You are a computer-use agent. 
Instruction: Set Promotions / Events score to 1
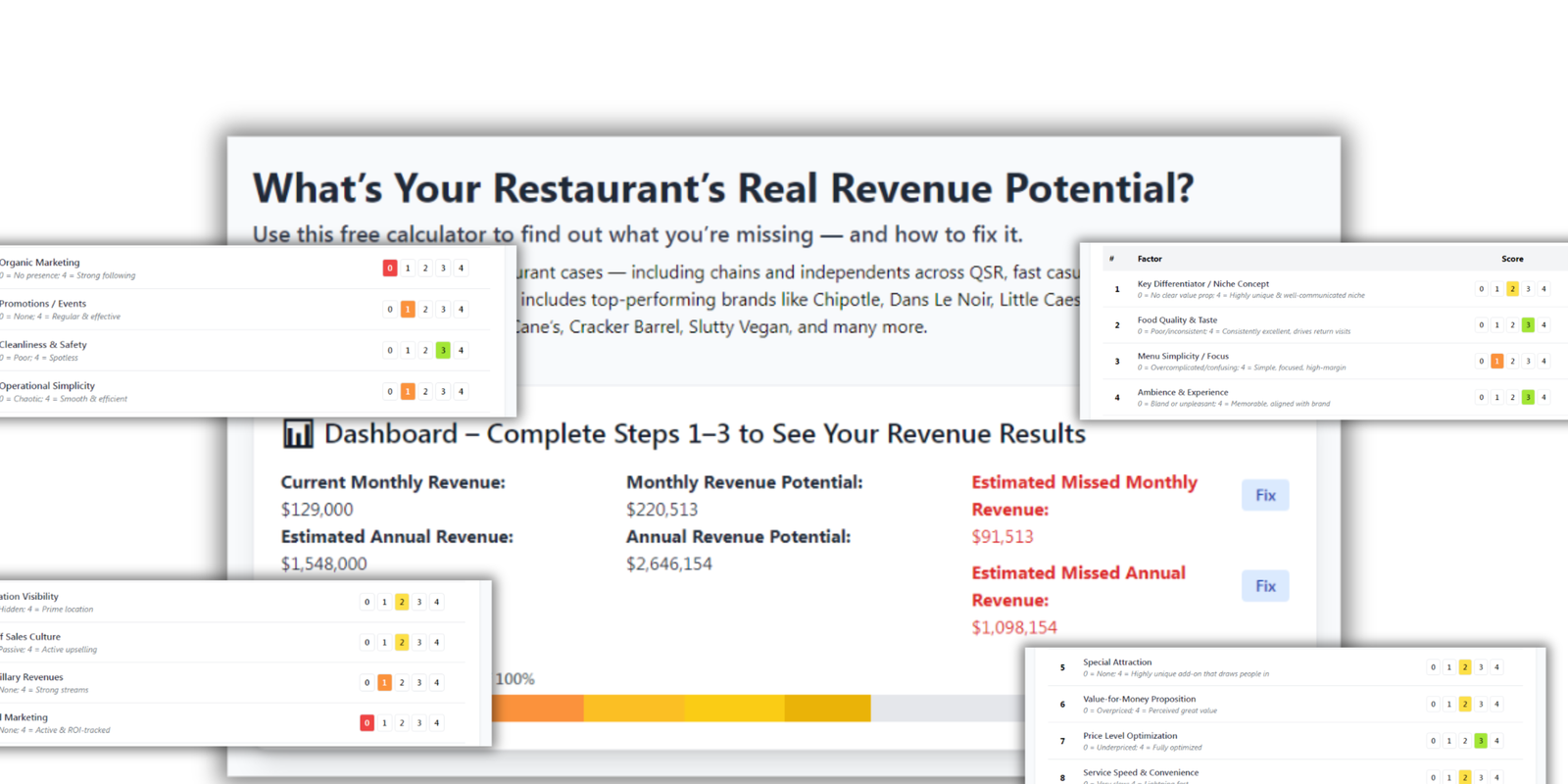pos(408,309)
